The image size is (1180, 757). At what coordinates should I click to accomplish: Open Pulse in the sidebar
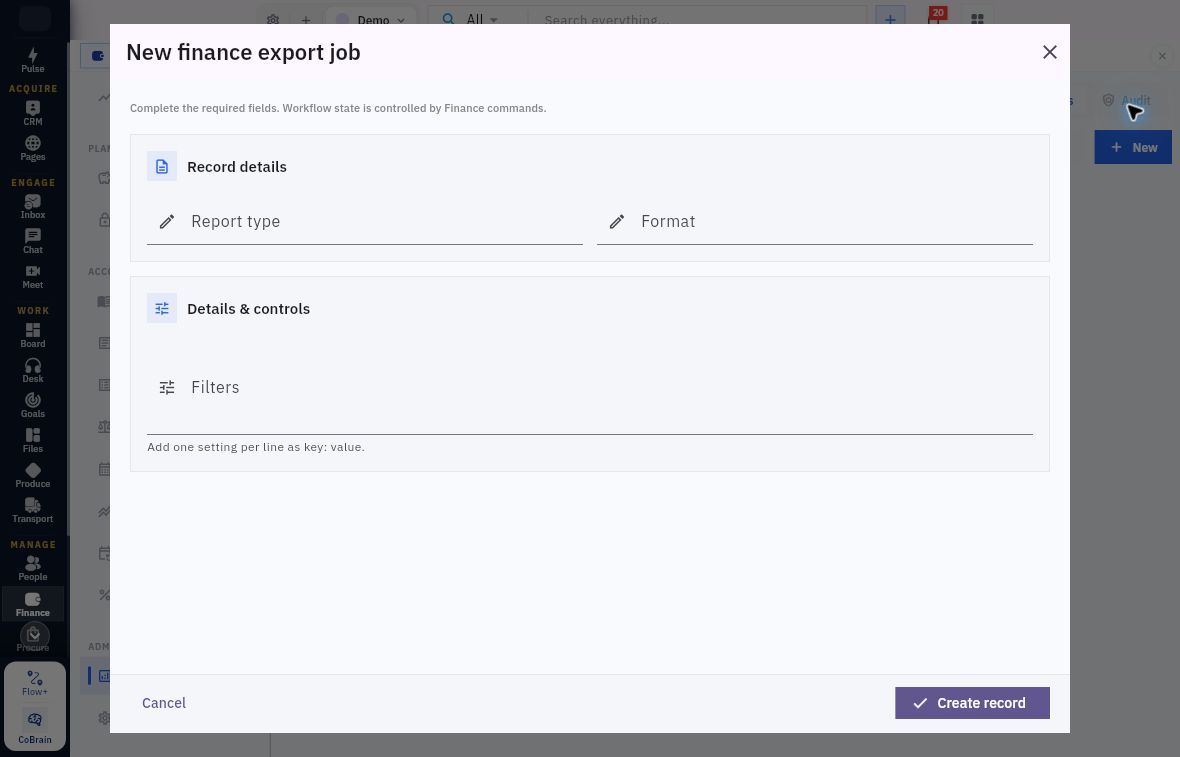(32, 60)
